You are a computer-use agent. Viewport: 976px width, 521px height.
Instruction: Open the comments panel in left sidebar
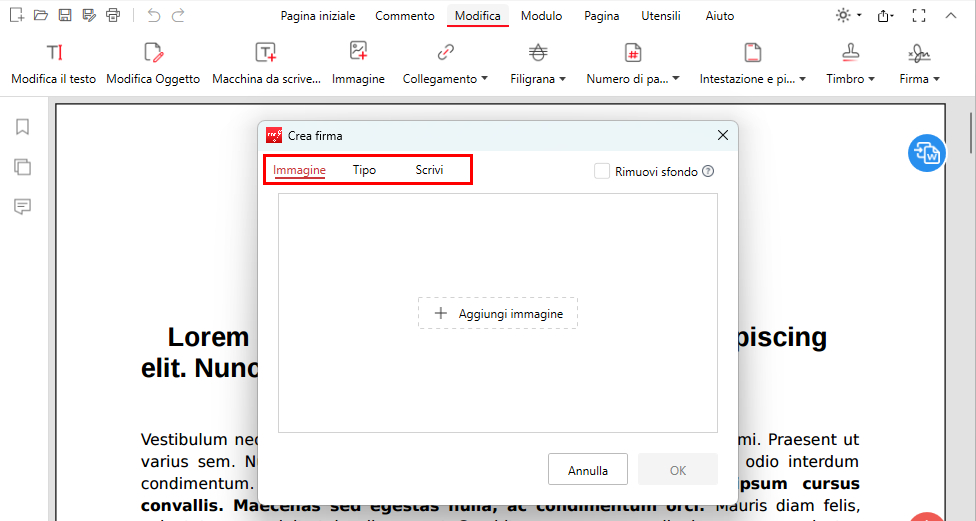coord(22,207)
